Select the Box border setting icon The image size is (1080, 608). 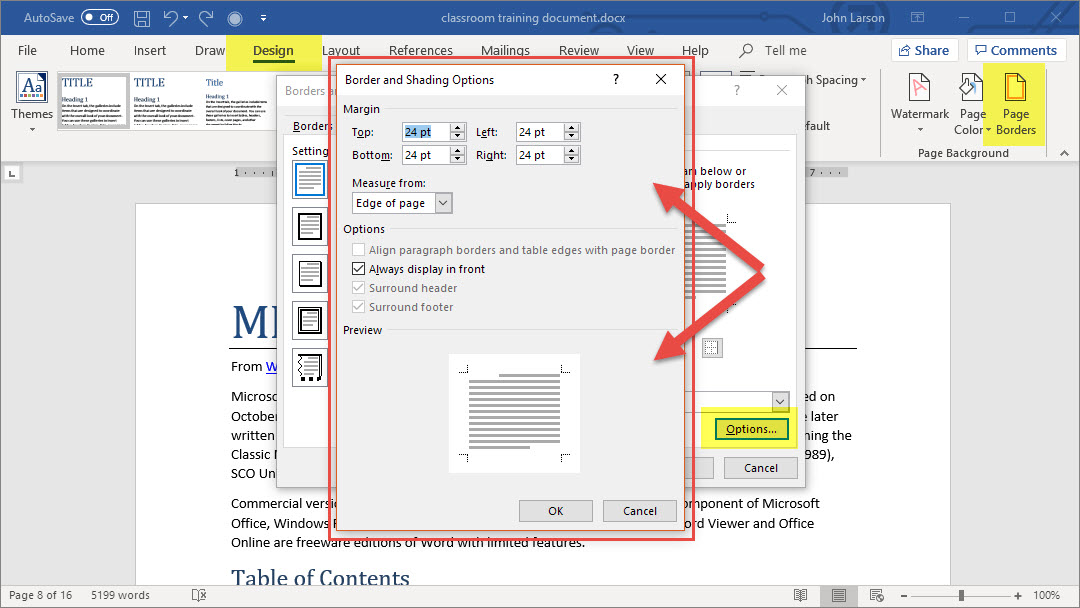309,226
